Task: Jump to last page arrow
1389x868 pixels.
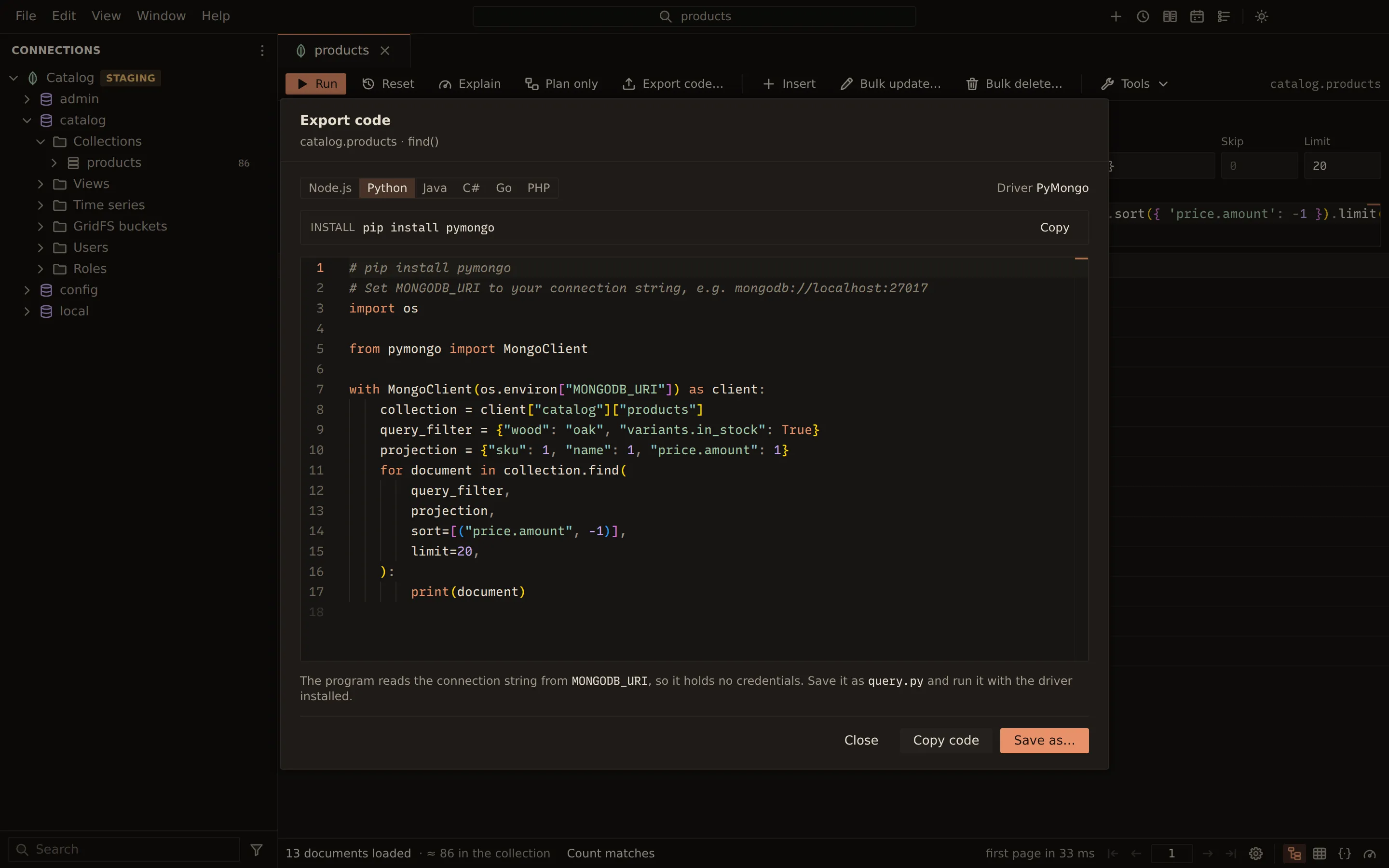Action: [1231, 854]
